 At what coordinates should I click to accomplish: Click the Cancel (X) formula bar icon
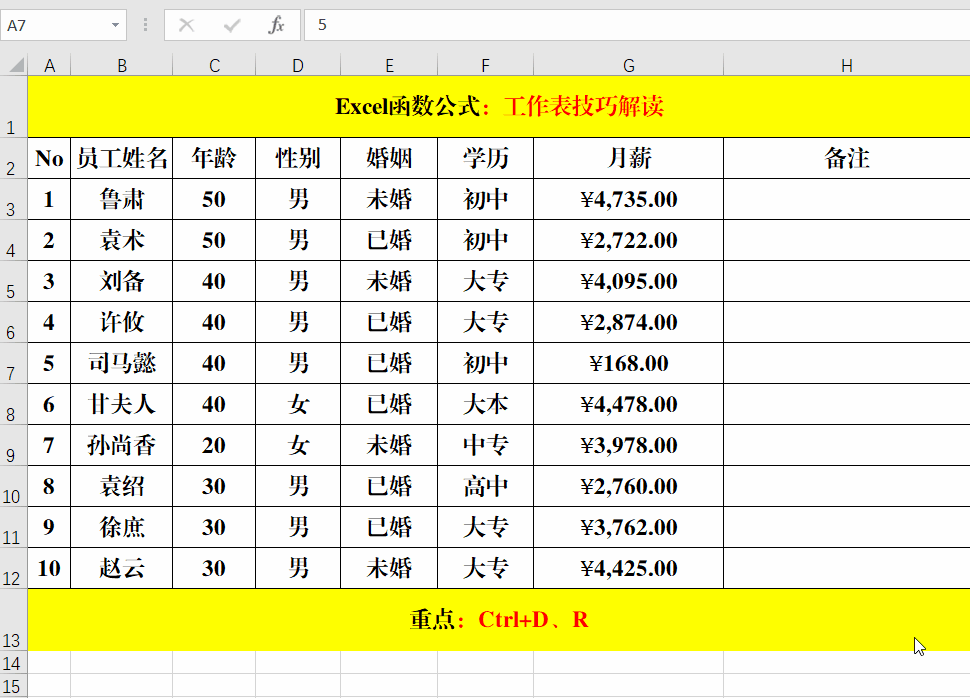[x=186, y=25]
